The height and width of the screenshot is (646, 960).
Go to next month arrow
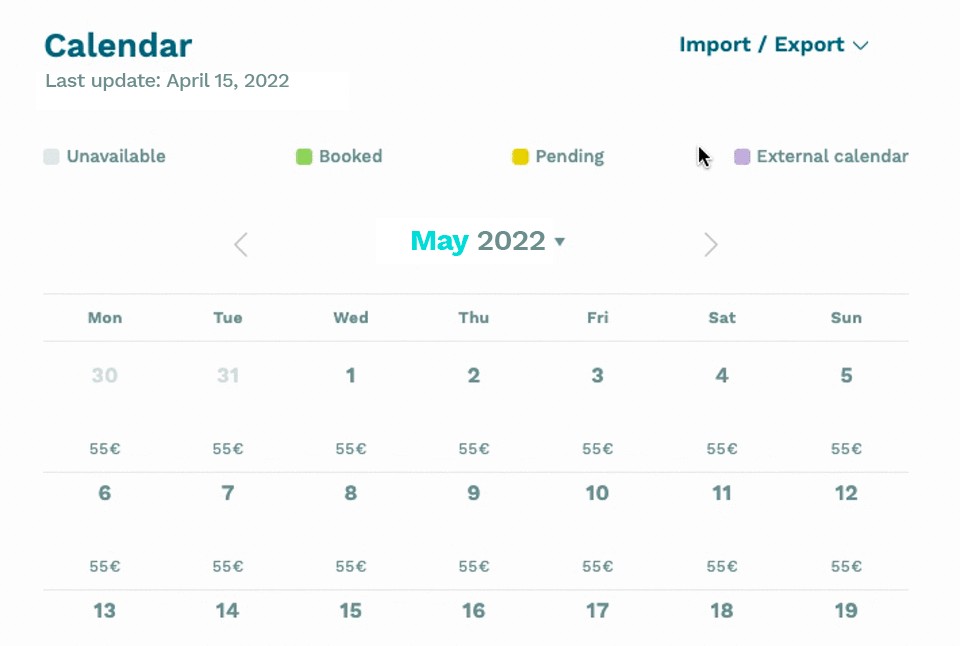[710, 244]
